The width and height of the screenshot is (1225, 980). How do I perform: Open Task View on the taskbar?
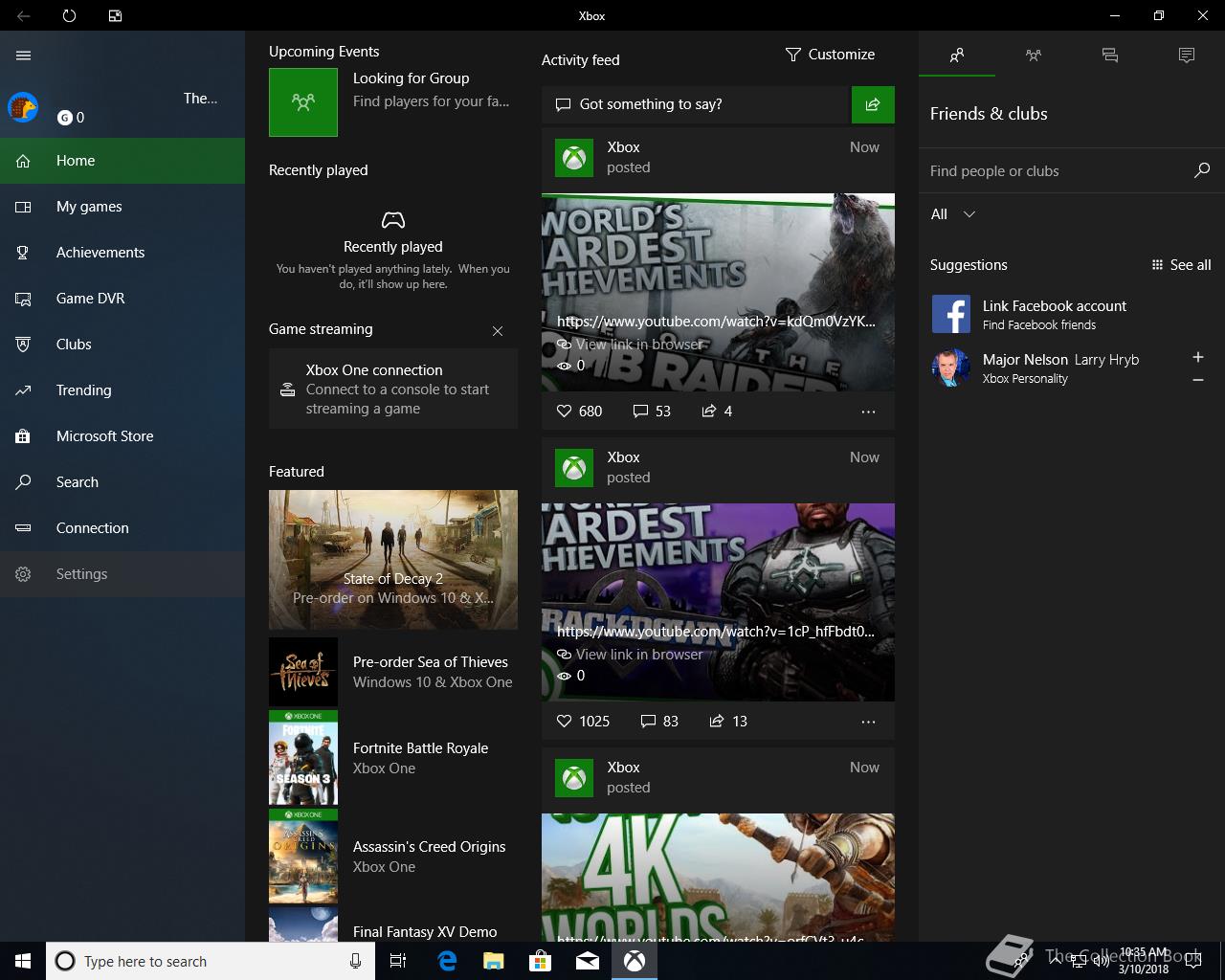click(398, 961)
